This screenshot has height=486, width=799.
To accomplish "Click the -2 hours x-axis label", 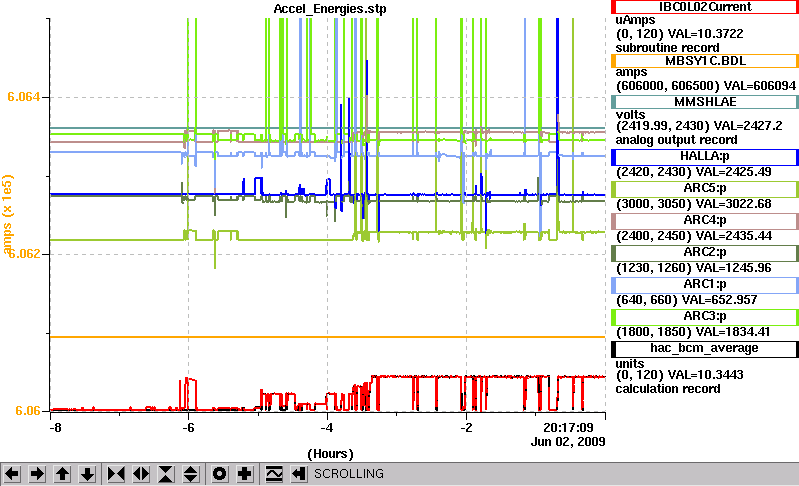I will click(466, 428).
